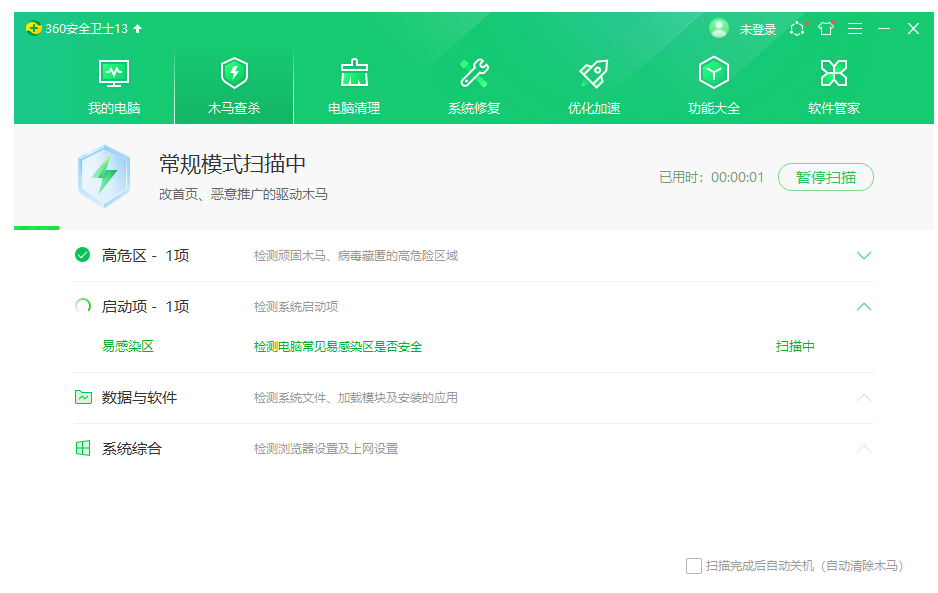Open the skin shirt icon
Image resolution: width=938 pixels, height=593 pixels.
coord(825,29)
